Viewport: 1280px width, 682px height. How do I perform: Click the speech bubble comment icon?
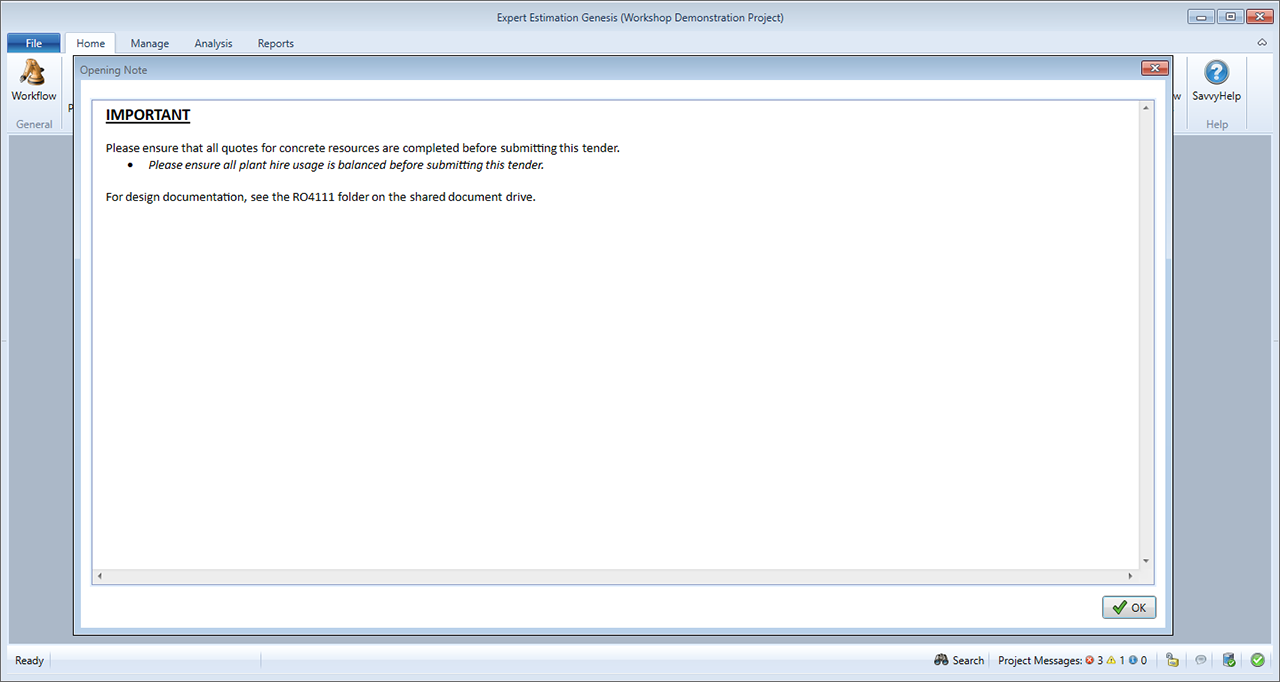[1201, 661]
